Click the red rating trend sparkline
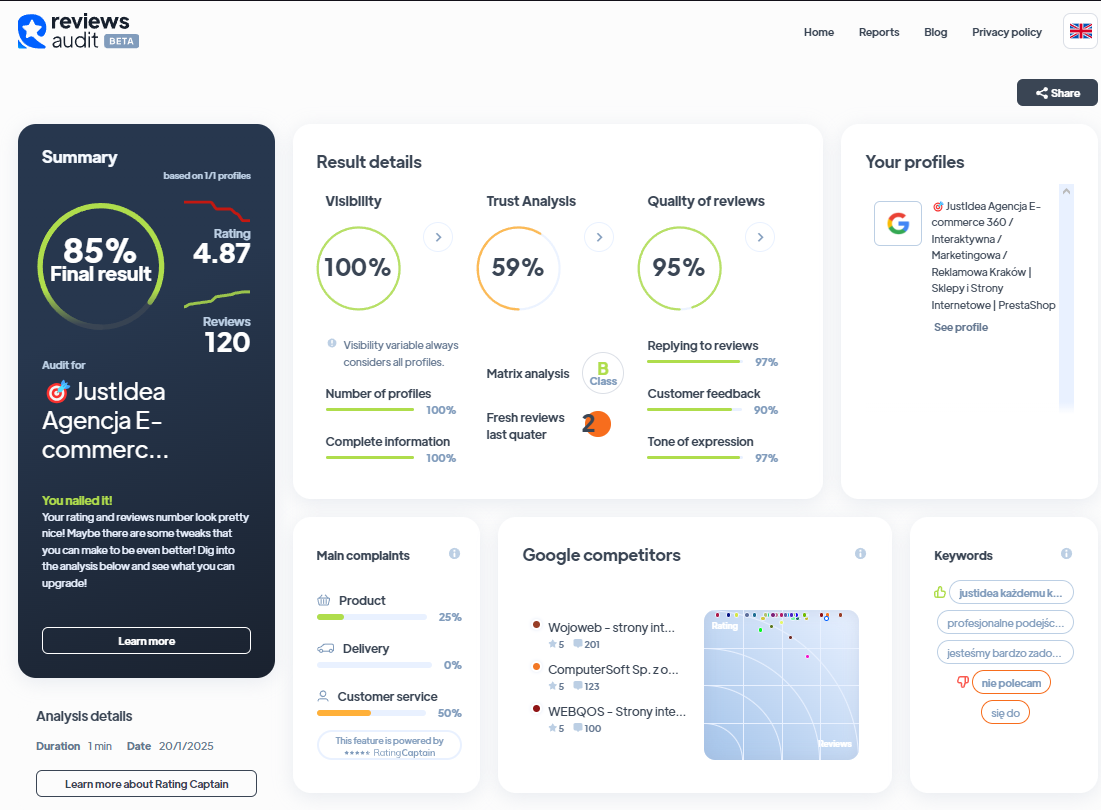Viewport: 1101px width, 810px height. pos(217,210)
